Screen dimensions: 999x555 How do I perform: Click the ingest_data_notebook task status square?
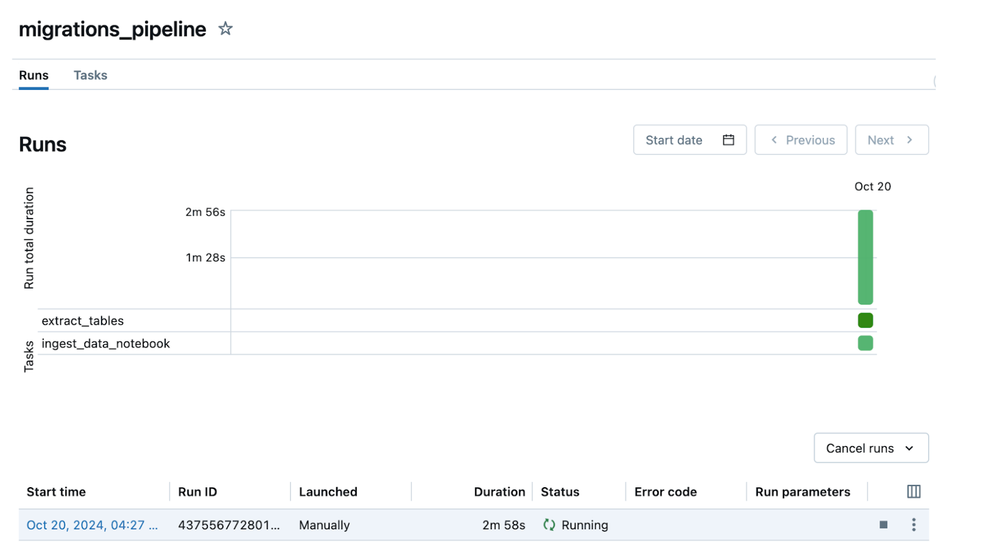(x=865, y=343)
